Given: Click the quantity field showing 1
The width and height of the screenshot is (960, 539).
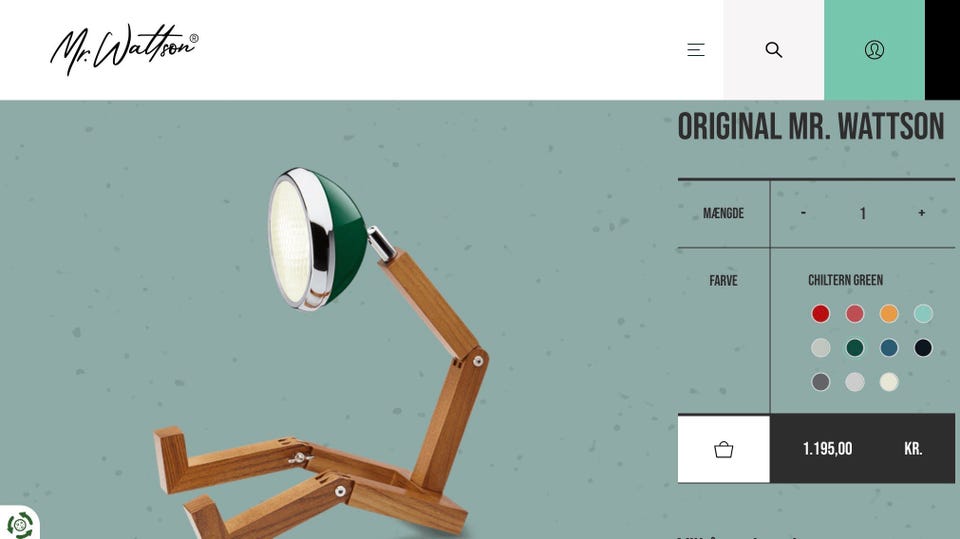Looking at the screenshot, I should 863,213.
